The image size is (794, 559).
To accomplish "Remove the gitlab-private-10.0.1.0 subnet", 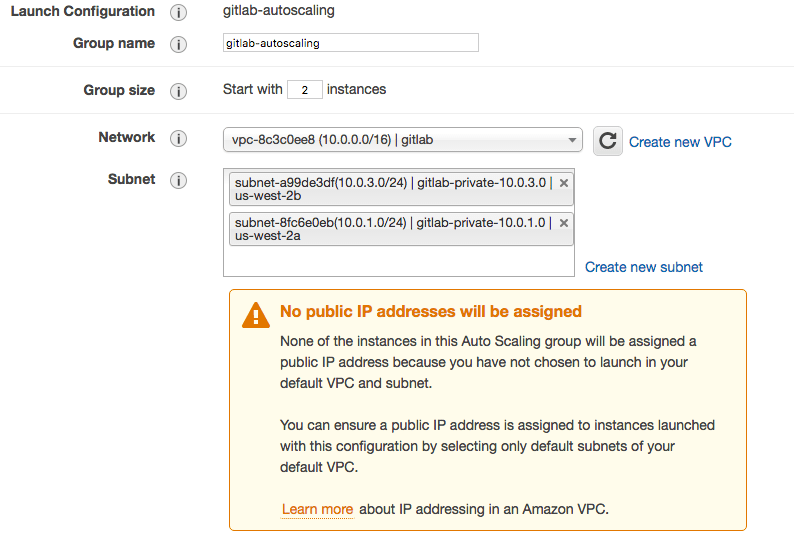I will (x=564, y=223).
